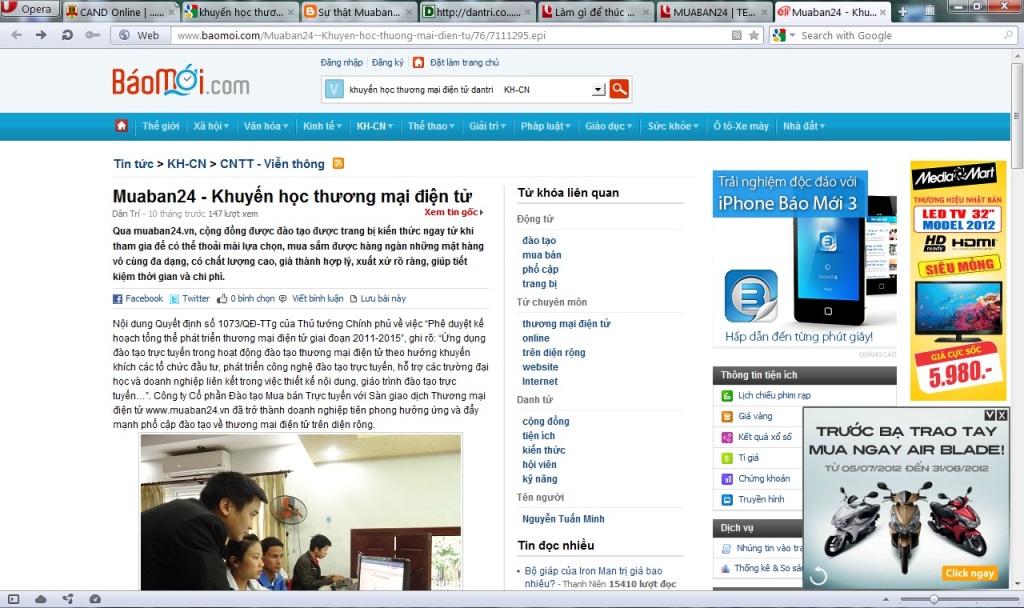Click the Nguyễn Tuấn Minh name link

[563, 519]
